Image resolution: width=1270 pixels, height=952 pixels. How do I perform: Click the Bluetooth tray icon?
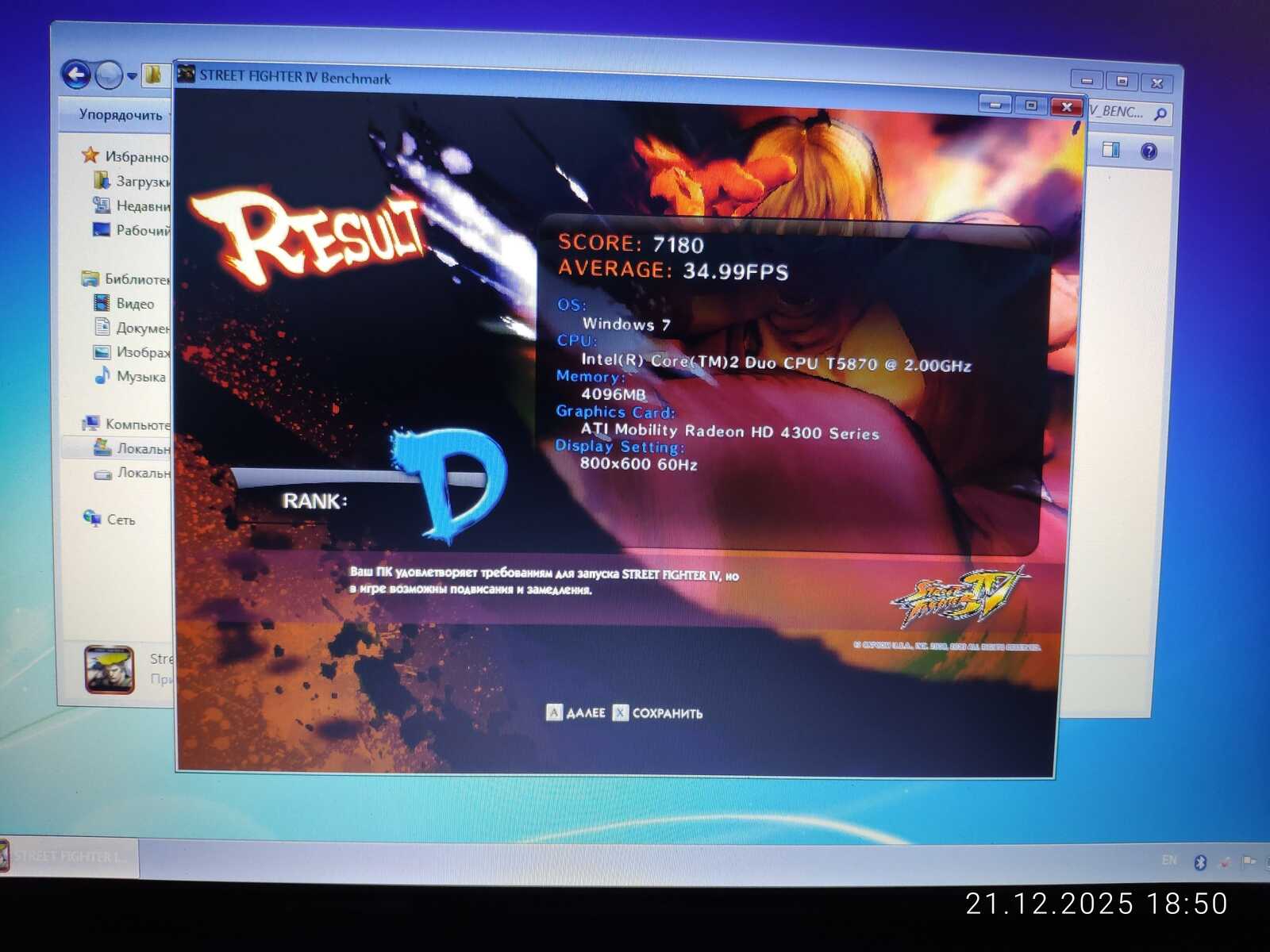[x=1200, y=862]
